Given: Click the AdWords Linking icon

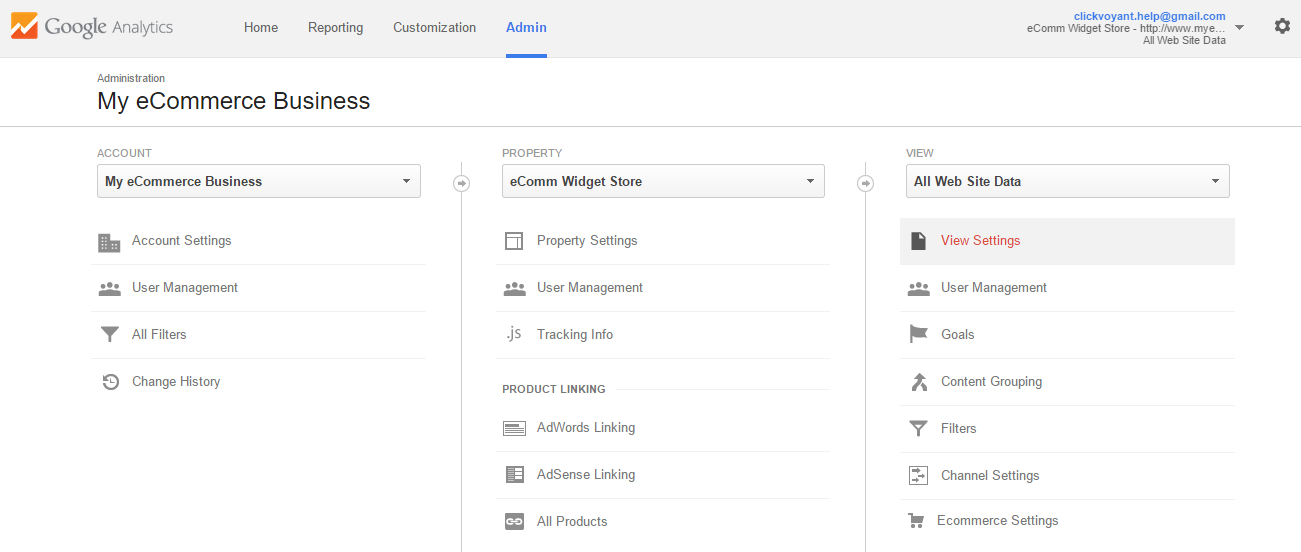Looking at the screenshot, I should [514, 428].
